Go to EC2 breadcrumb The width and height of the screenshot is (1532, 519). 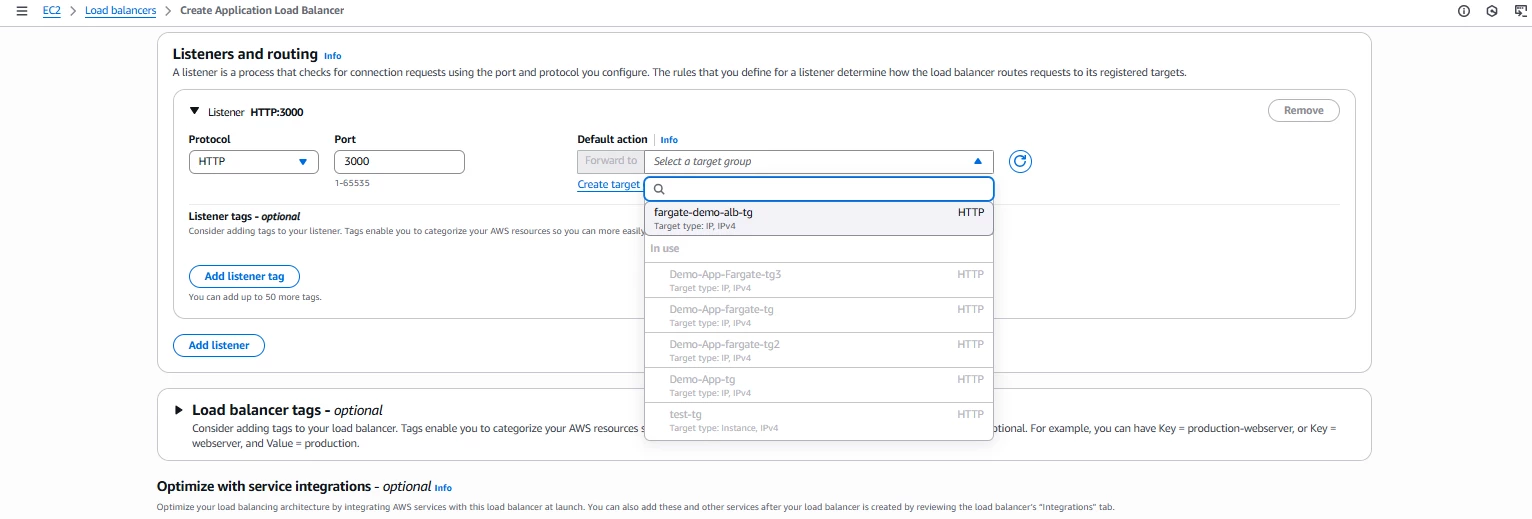(51, 10)
